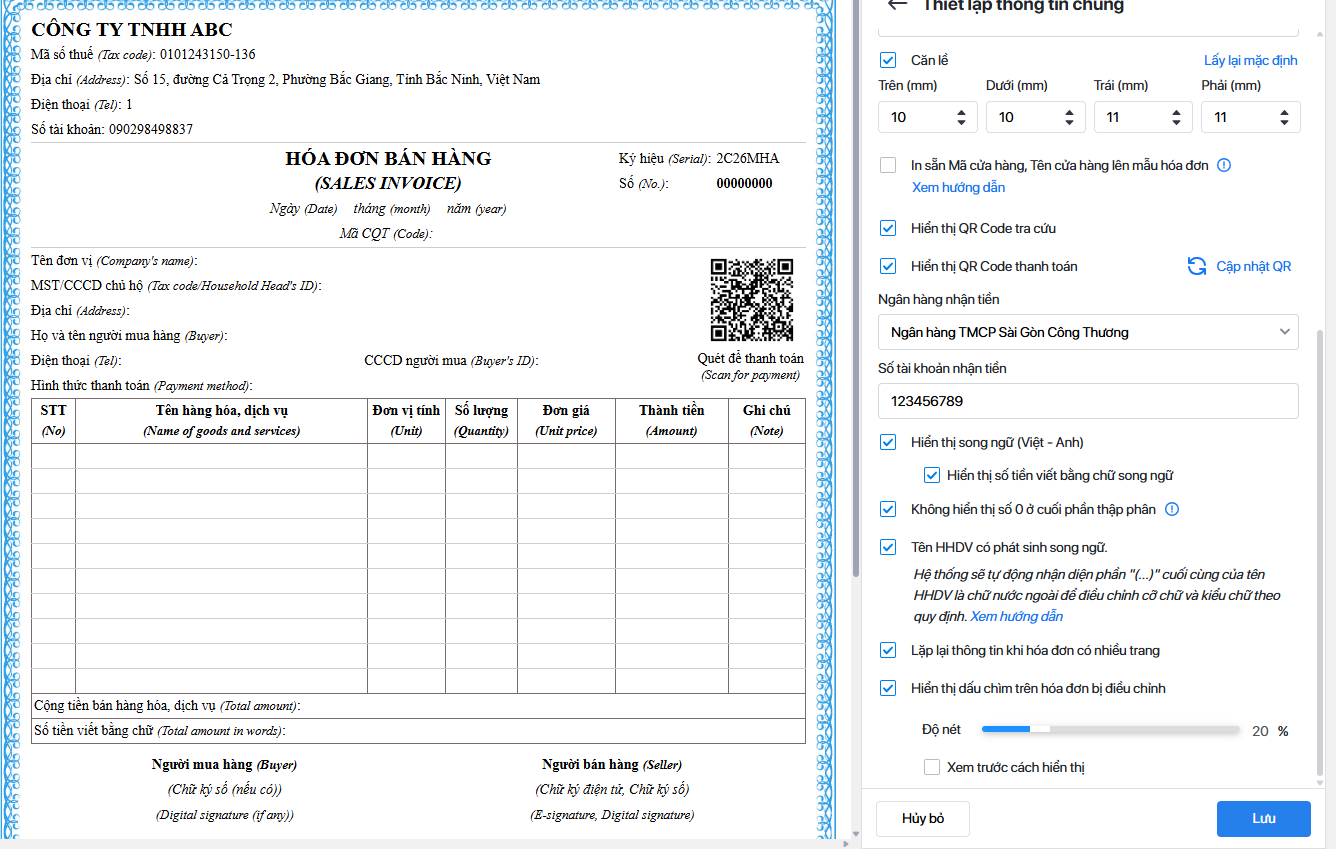Click the payment QR code on invoice preview
Screen dimensions: 1336x849
tap(751, 300)
